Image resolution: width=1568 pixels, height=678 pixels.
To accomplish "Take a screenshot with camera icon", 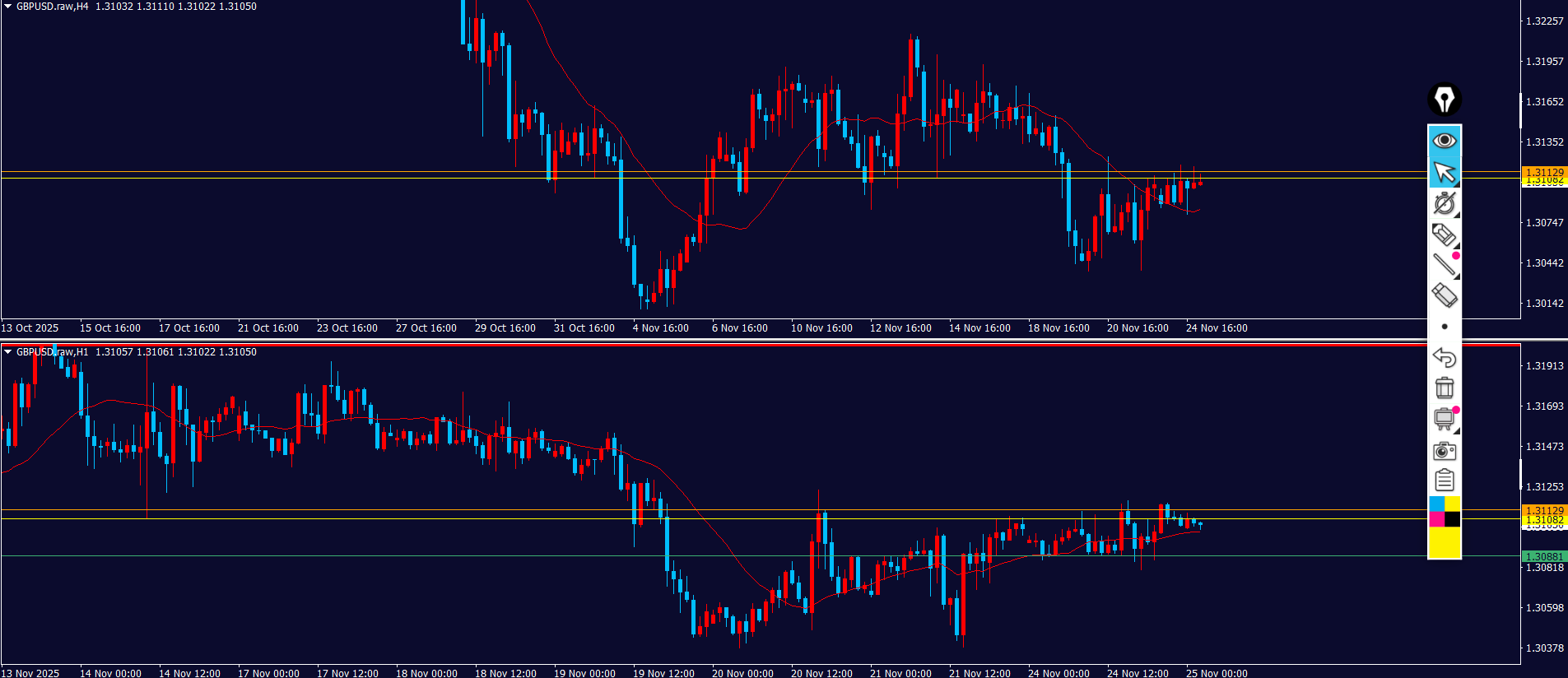I will 1444,450.
